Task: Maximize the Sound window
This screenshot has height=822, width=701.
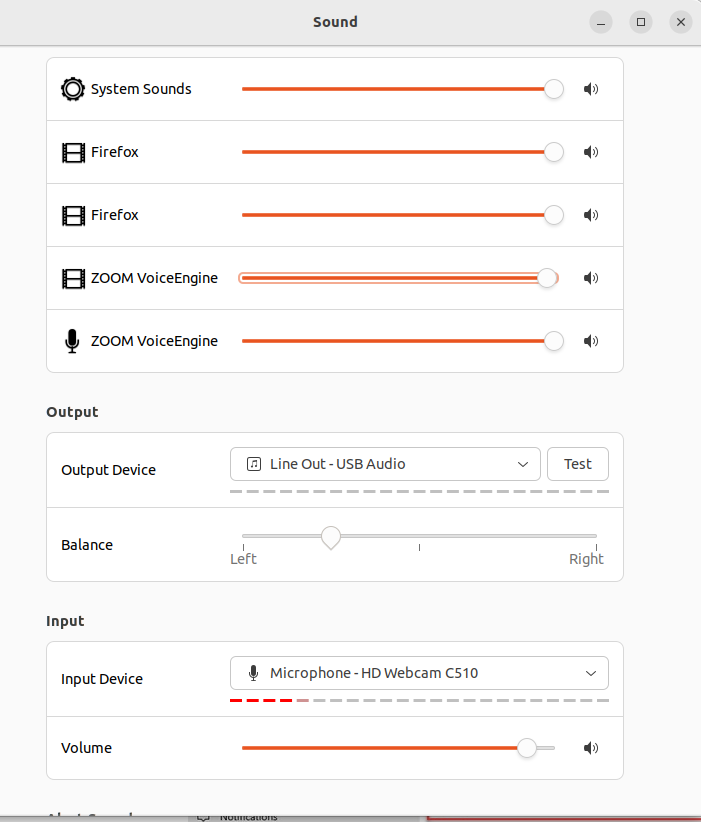Action: 641,22
